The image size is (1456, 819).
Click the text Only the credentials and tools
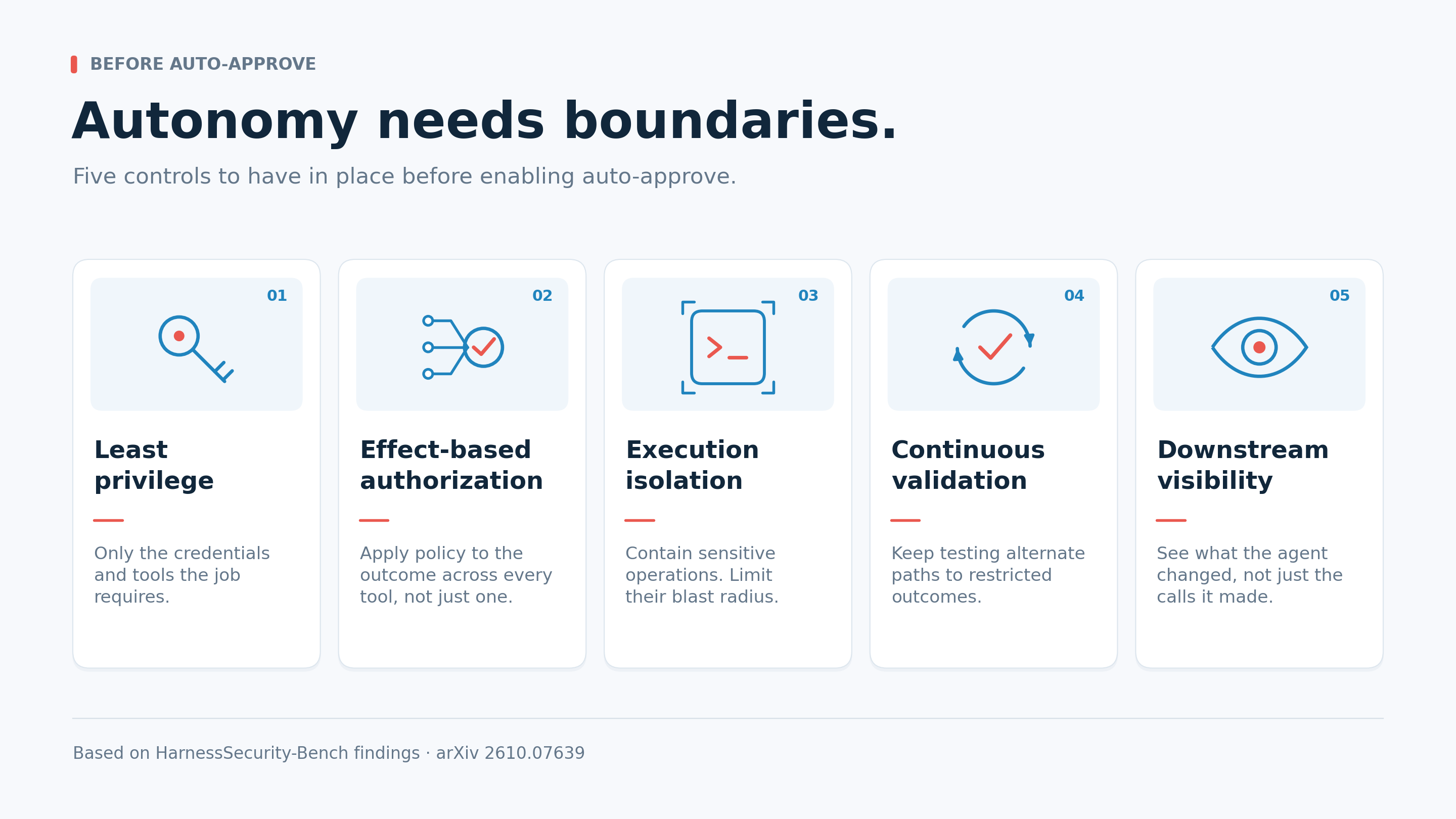182,575
